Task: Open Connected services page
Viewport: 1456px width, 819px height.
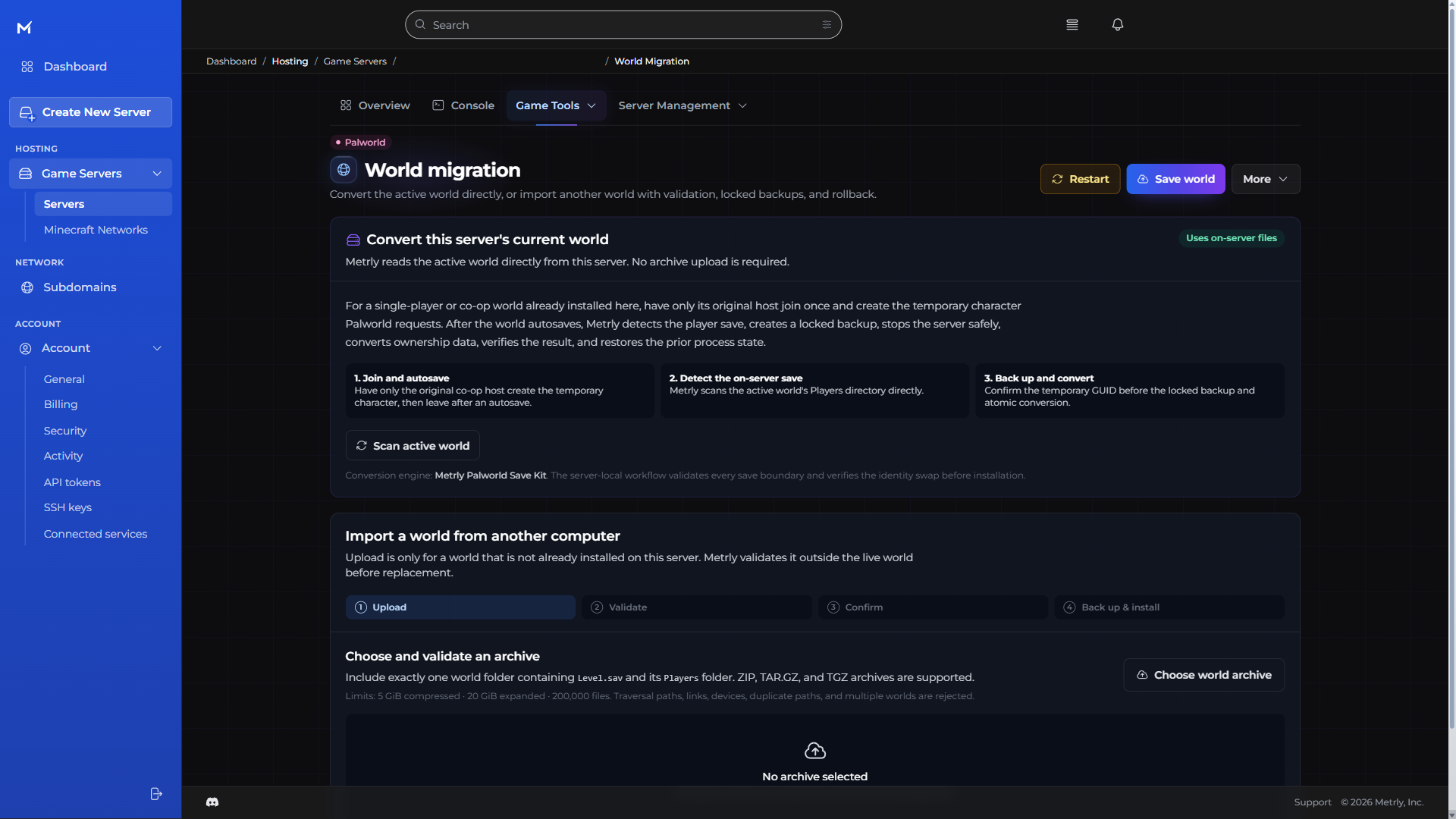Action: [x=96, y=534]
